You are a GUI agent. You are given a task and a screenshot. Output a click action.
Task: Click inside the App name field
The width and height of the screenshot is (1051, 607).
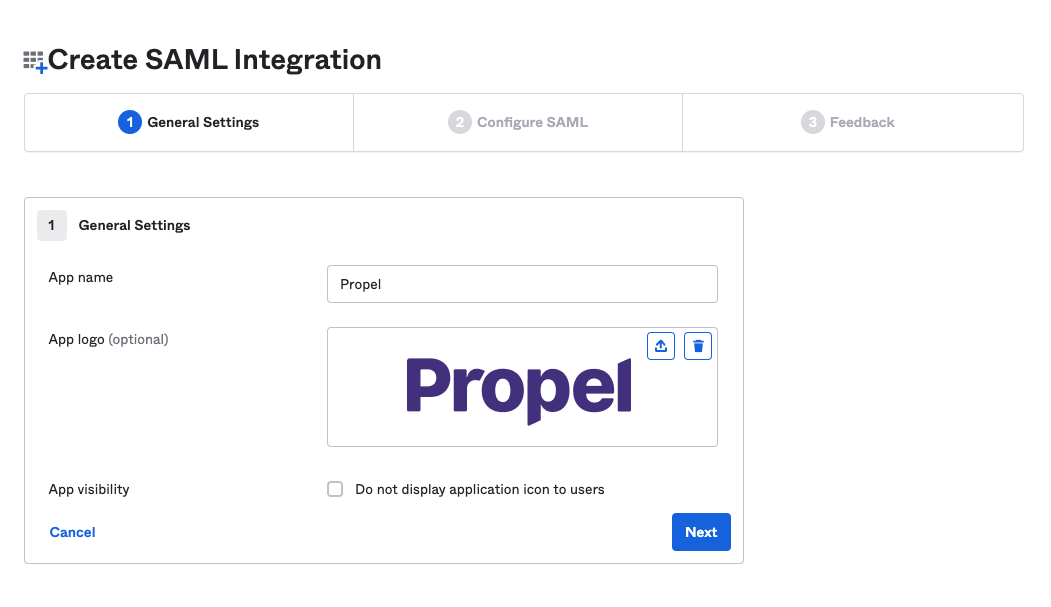point(522,284)
